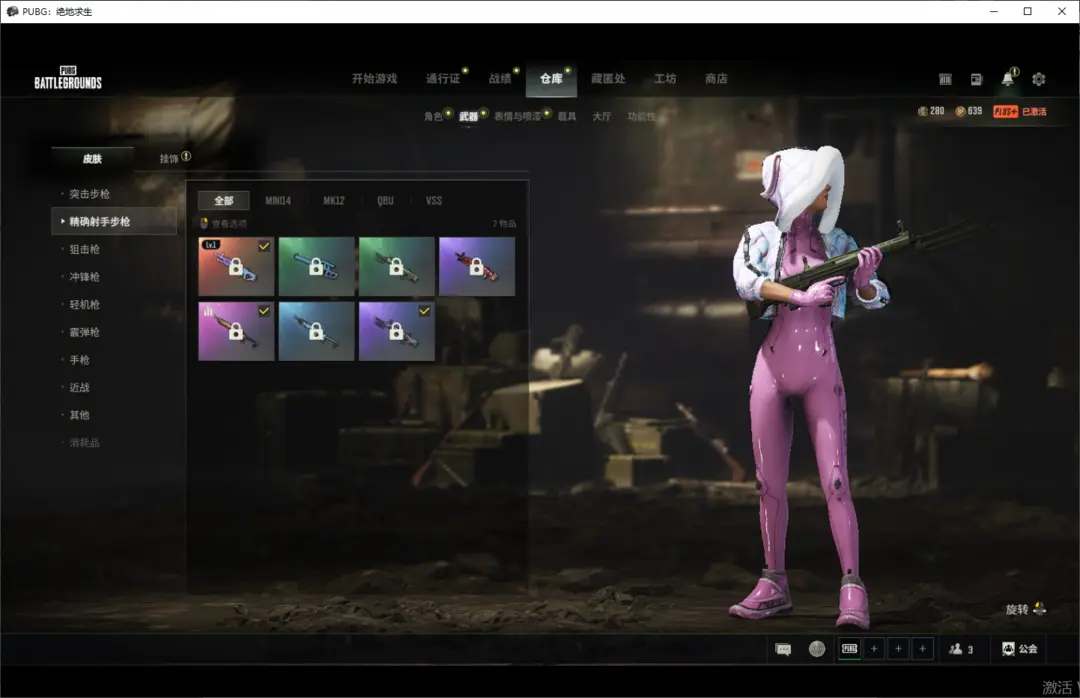
Task: Select 消耗品 consumables category
Action: point(85,442)
